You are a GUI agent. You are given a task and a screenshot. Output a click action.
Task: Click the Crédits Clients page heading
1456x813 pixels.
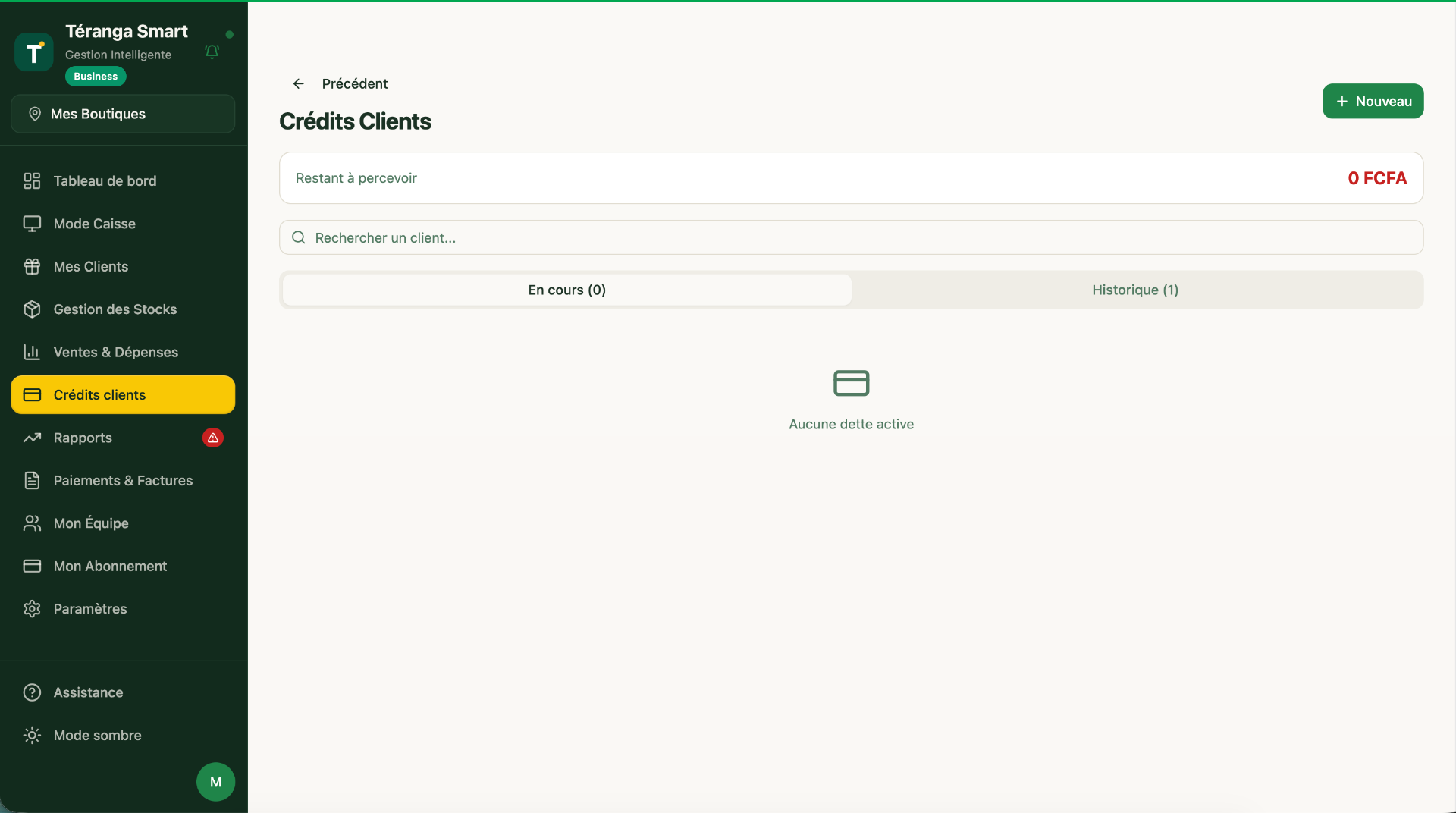point(355,121)
